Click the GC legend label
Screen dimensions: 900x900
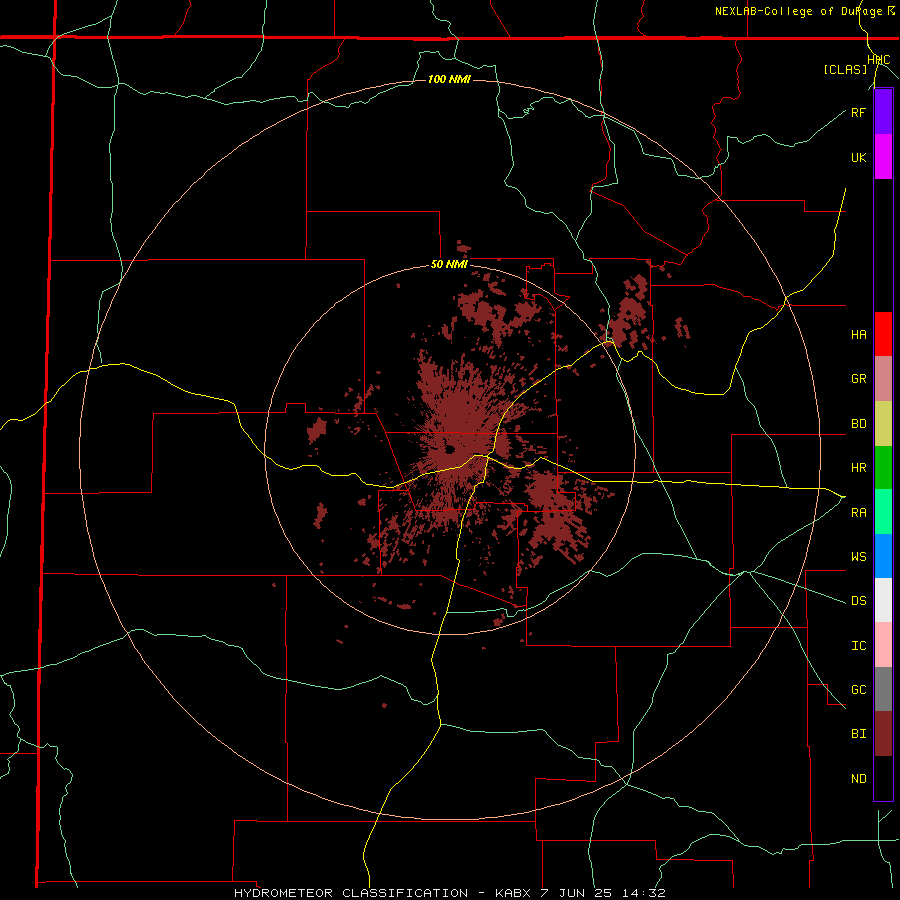pyautogui.click(x=858, y=690)
